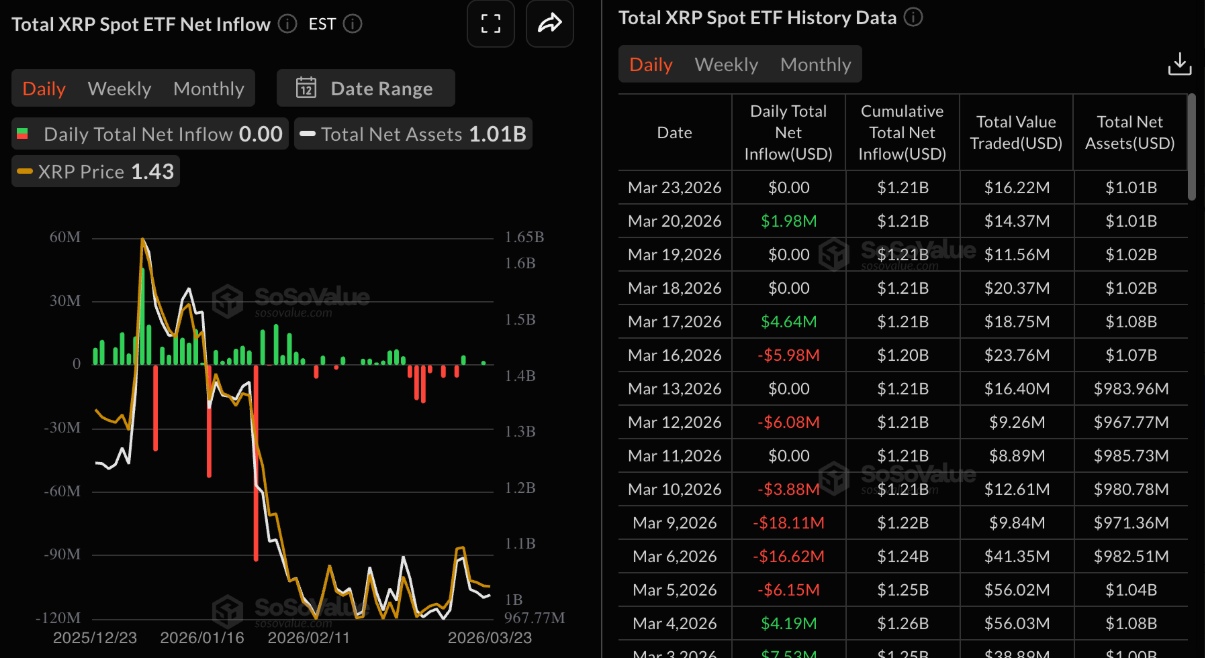
Task: Toggle XRP Price series visibility
Action: tap(96, 171)
